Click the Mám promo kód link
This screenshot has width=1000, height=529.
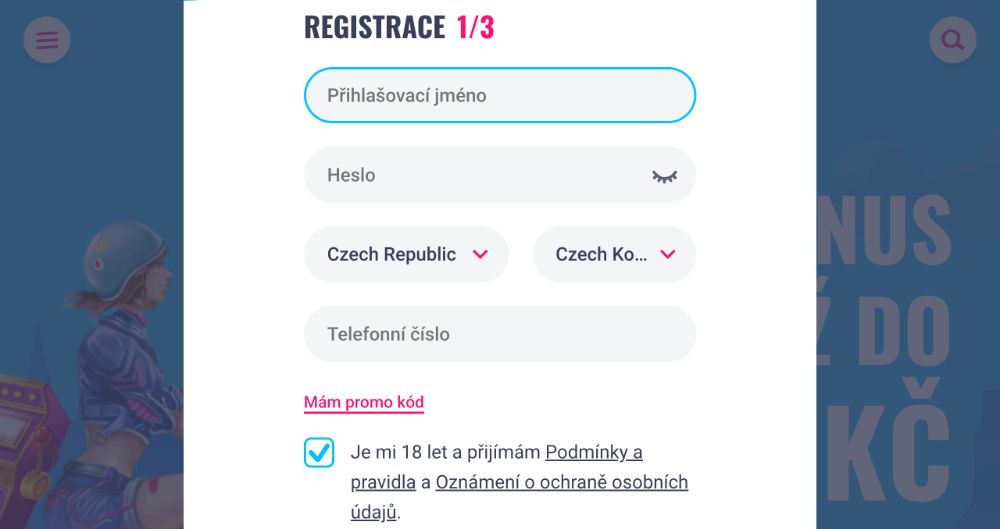tap(364, 403)
